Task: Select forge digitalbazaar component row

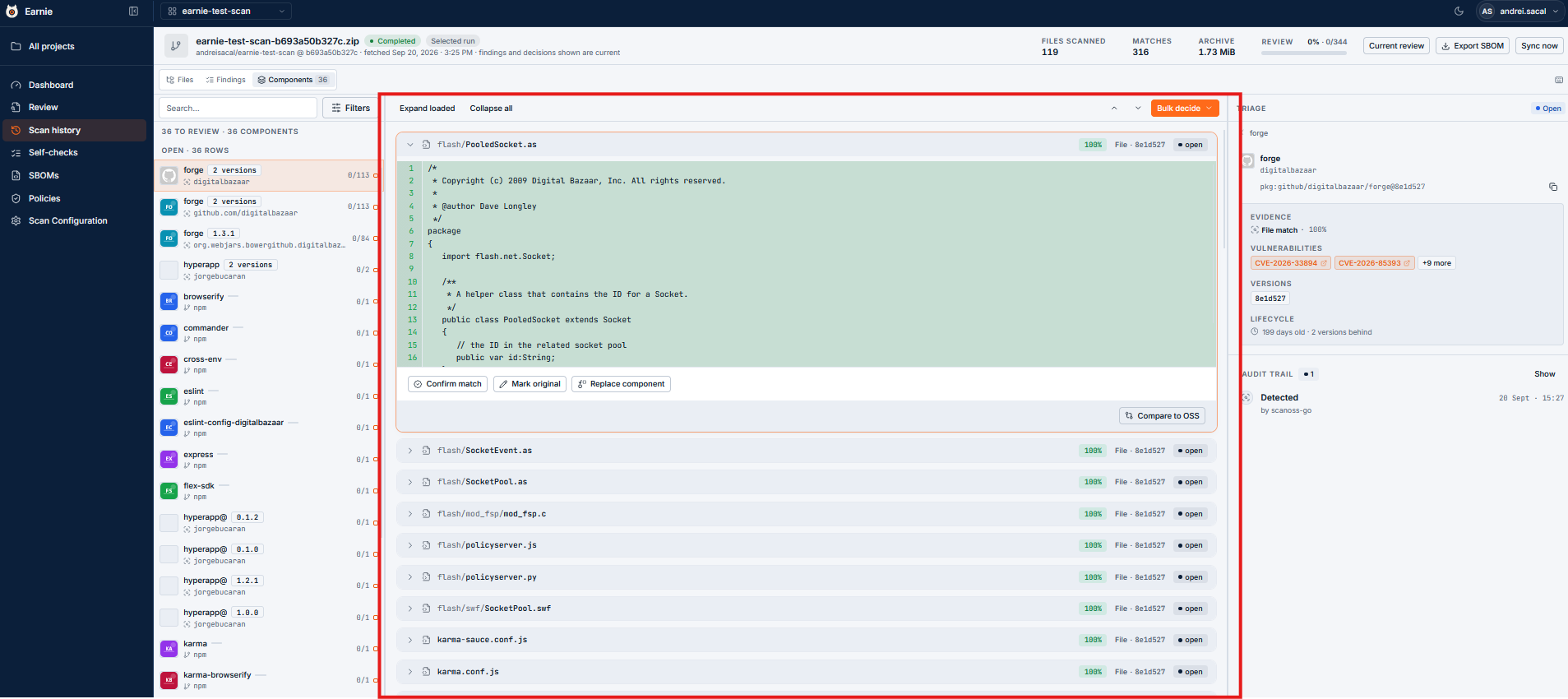Action: [268, 175]
